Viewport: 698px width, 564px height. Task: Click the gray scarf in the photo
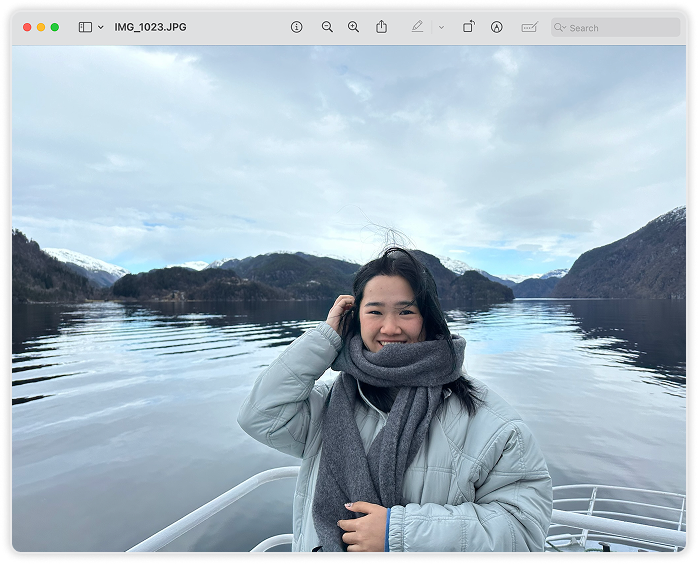click(395, 400)
